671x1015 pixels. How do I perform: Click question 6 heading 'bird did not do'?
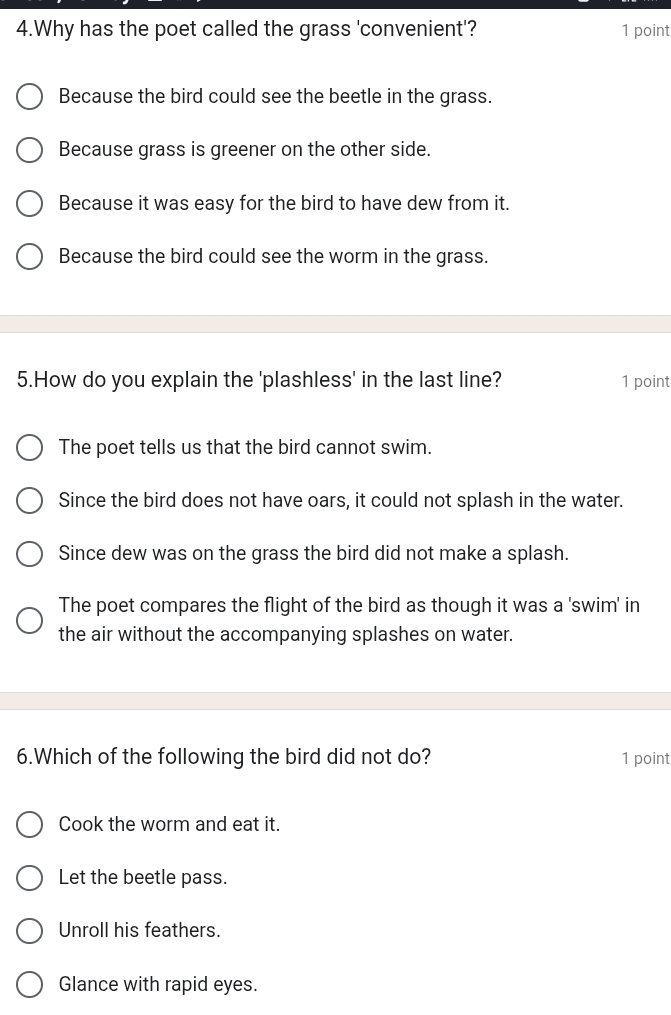pos(223,757)
